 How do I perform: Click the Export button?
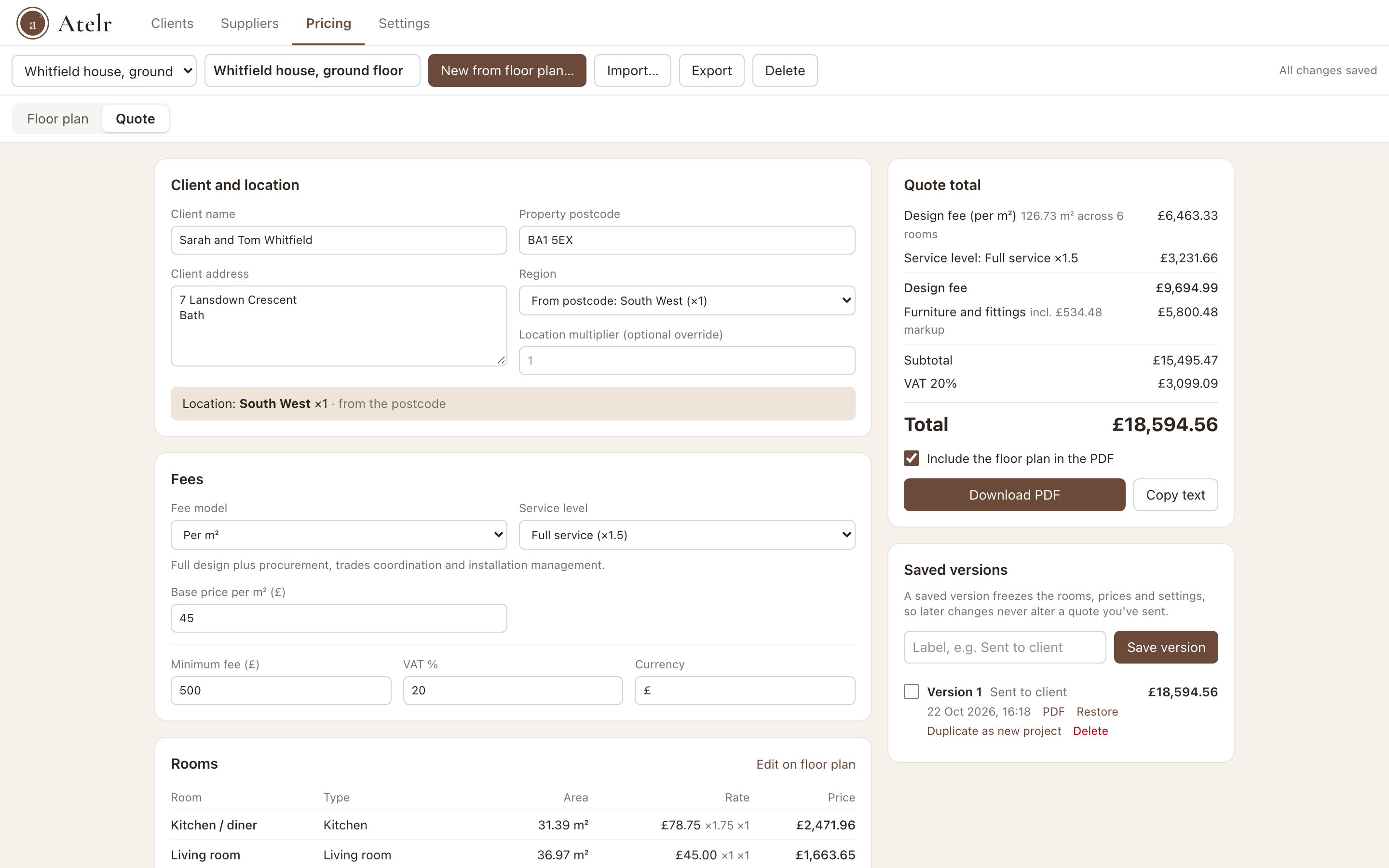click(712, 70)
